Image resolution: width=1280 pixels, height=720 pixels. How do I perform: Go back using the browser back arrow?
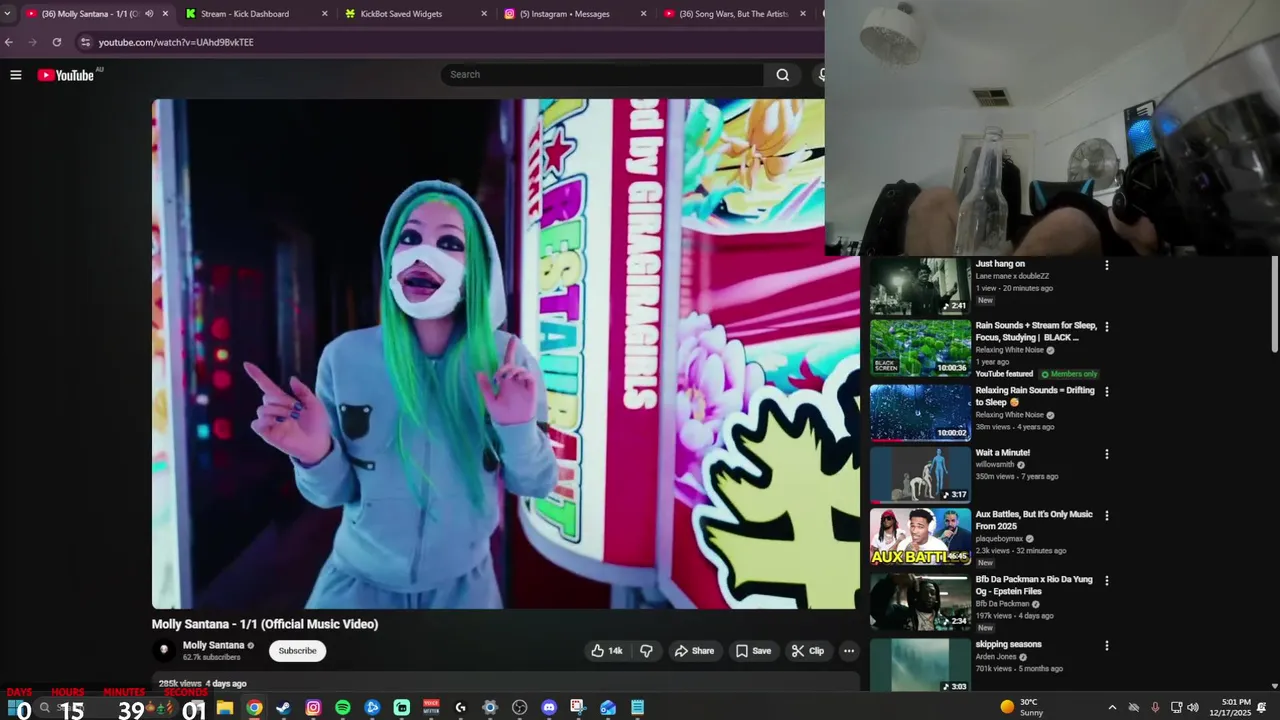[9, 42]
